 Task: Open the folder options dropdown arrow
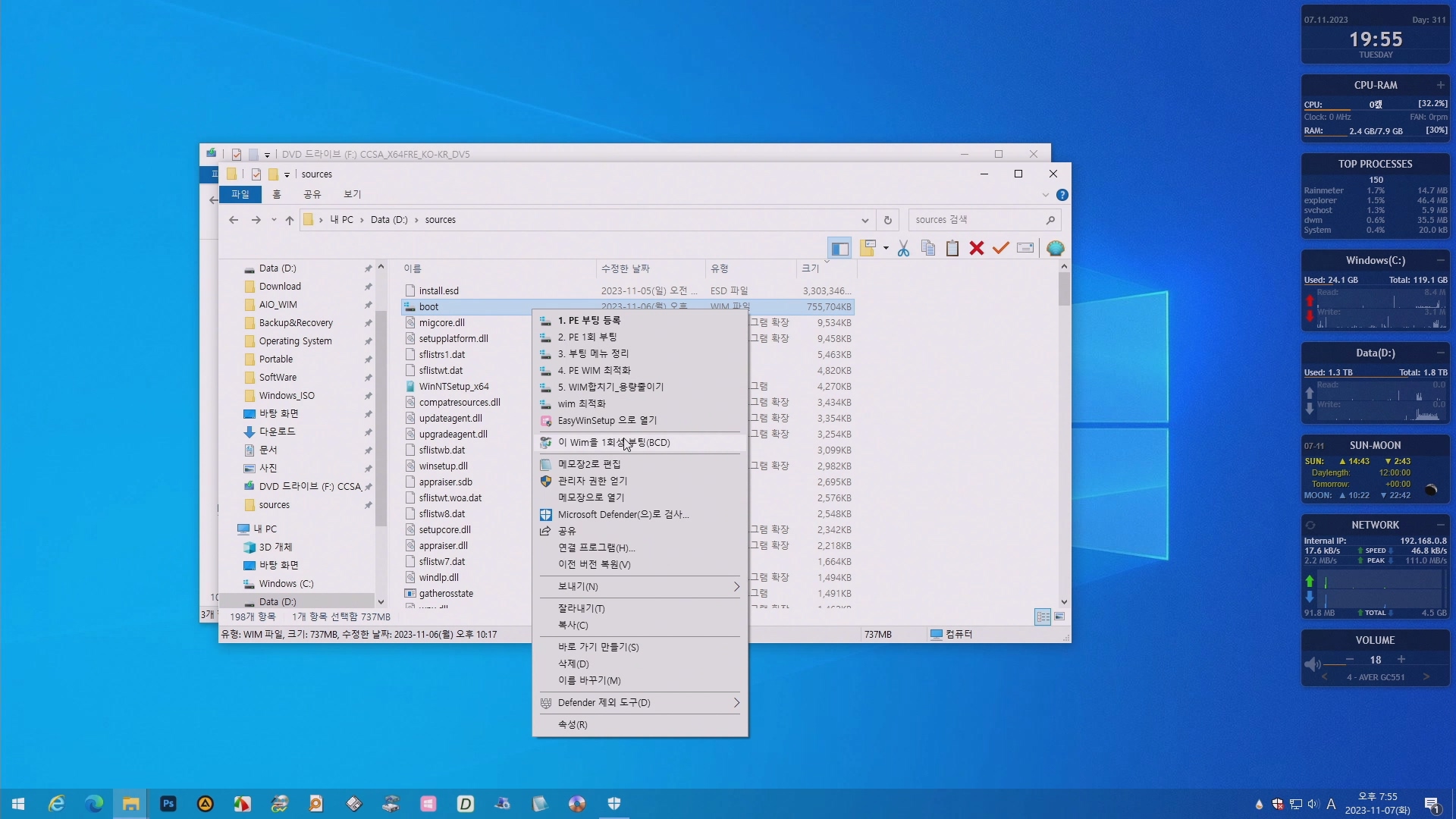tap(886, 249)
